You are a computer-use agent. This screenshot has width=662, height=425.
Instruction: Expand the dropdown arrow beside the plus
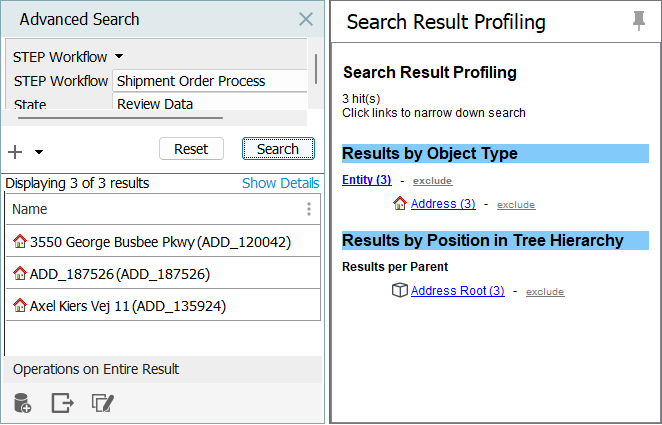click(x=39, y=152)
